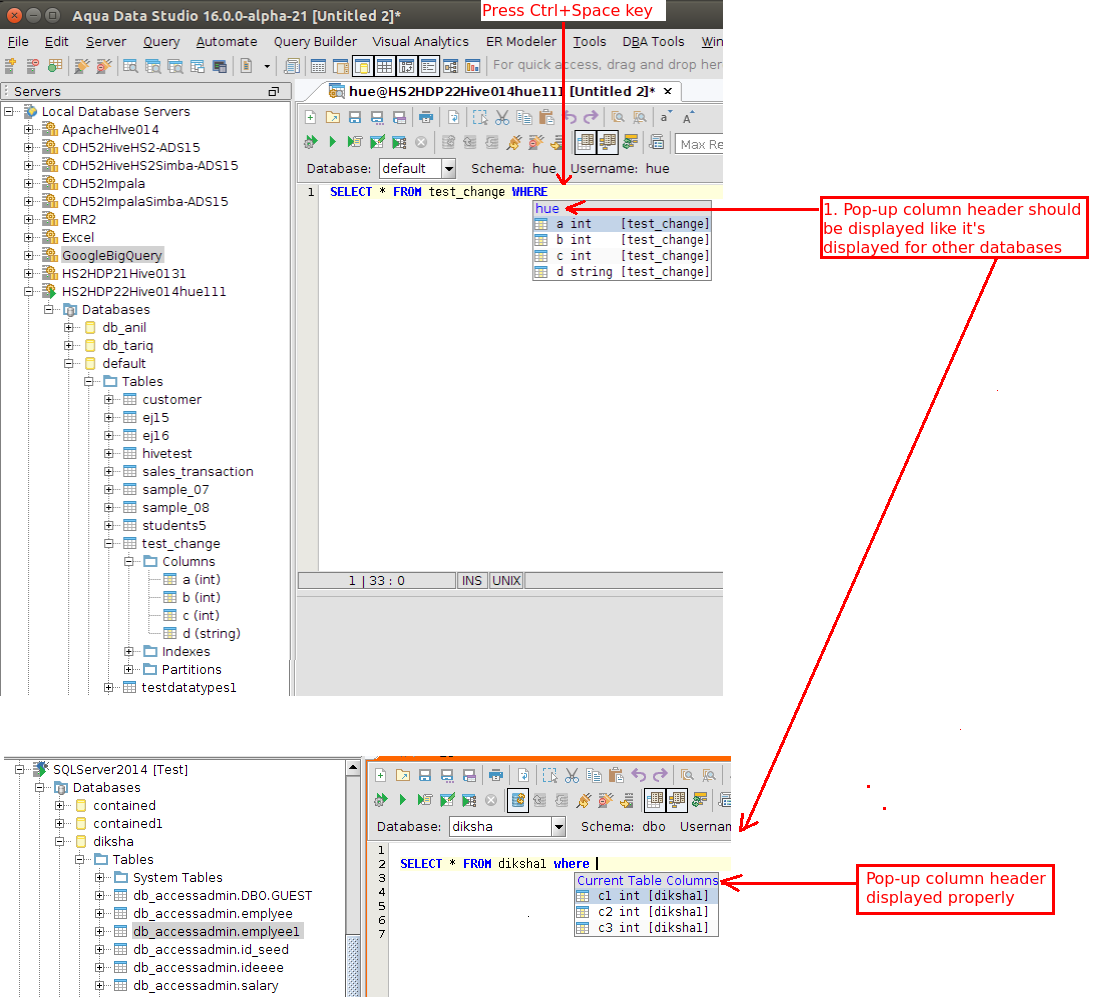This screenshot has height=997, width=1093.
Task: Toggle grid results button in SQL Server editor toolbar
Action: (655, 800)
